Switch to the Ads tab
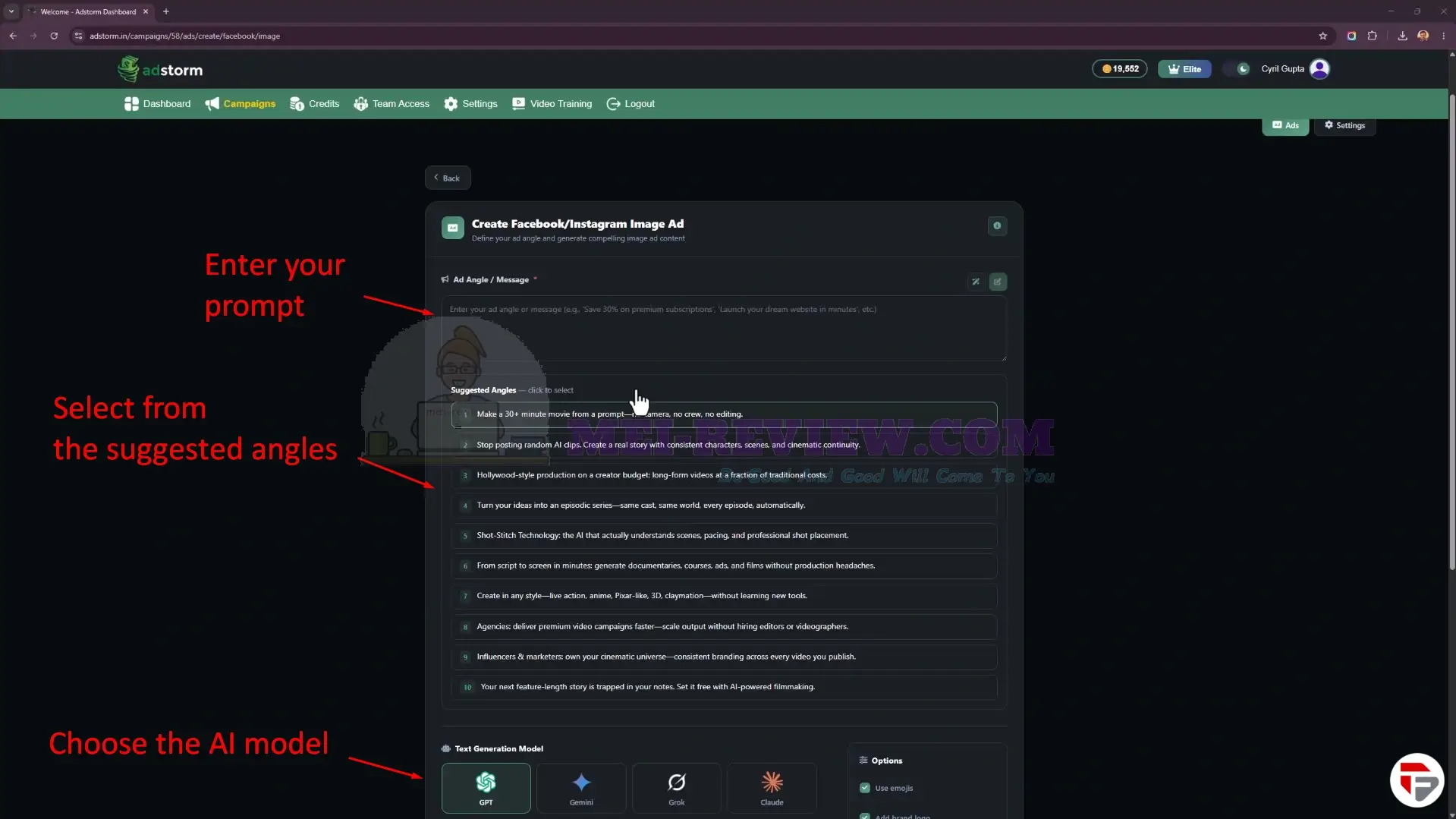The width and height of the screenshot is (1456, 819). click(1285, 125)
